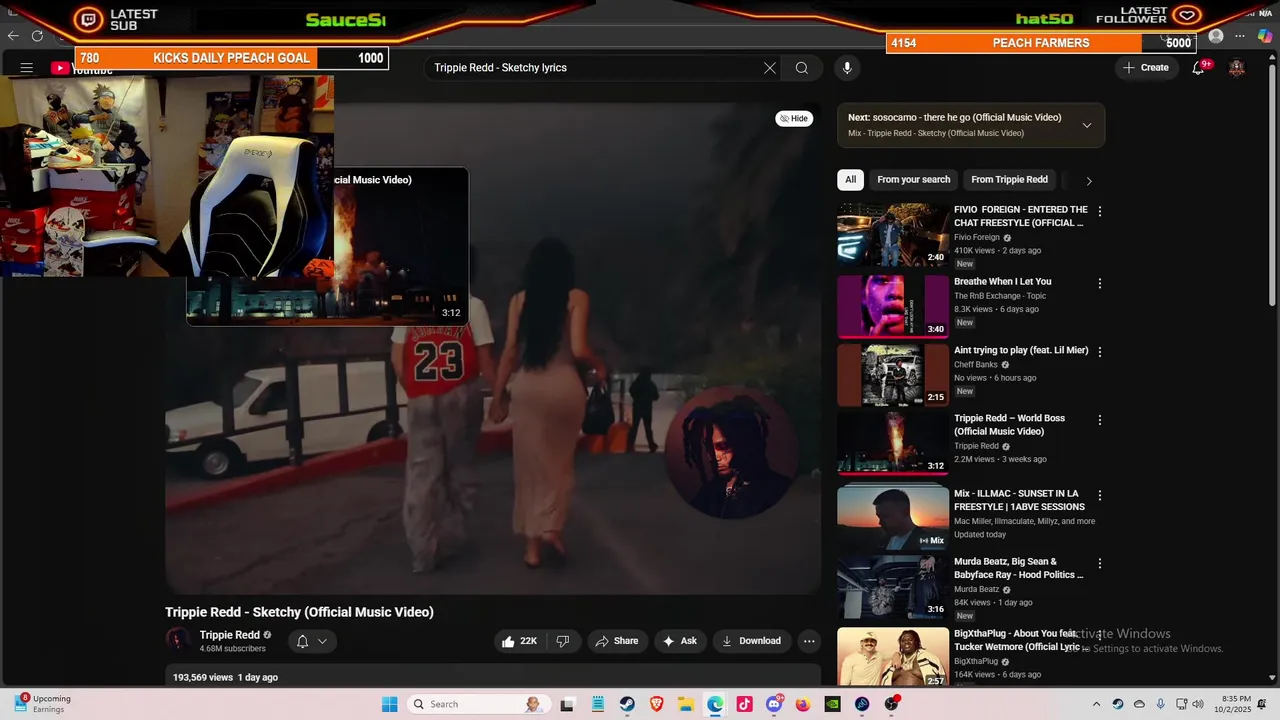Open volume control in system tray
Screen dimensions: 1280x720
point(1198,704)
